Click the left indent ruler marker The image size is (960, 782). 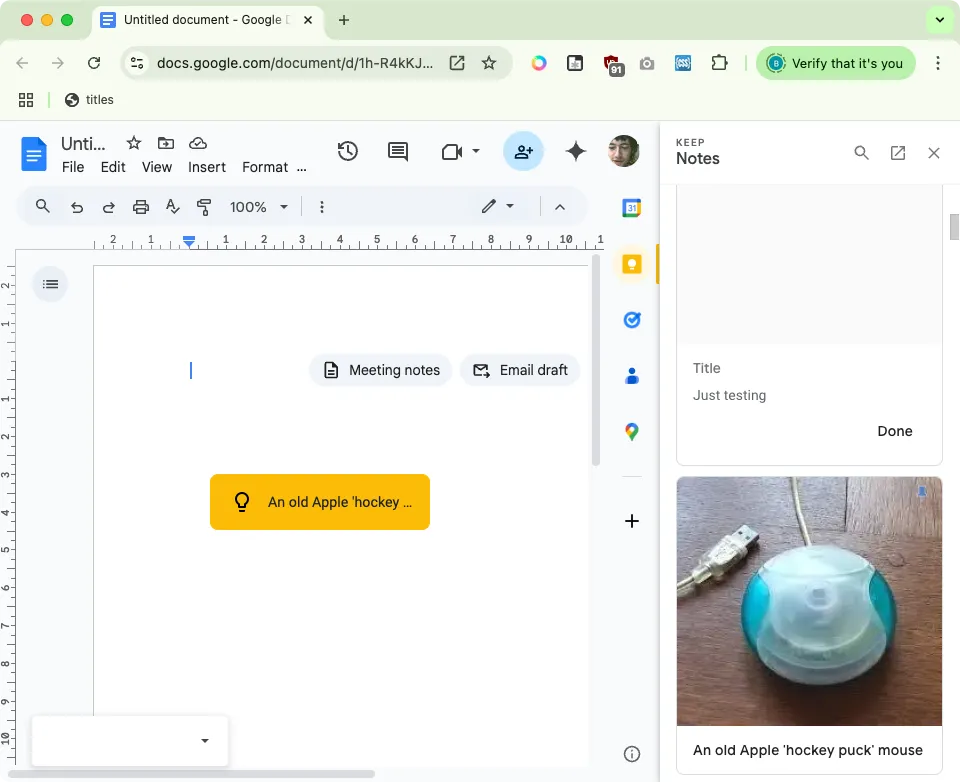coord(189,241)
